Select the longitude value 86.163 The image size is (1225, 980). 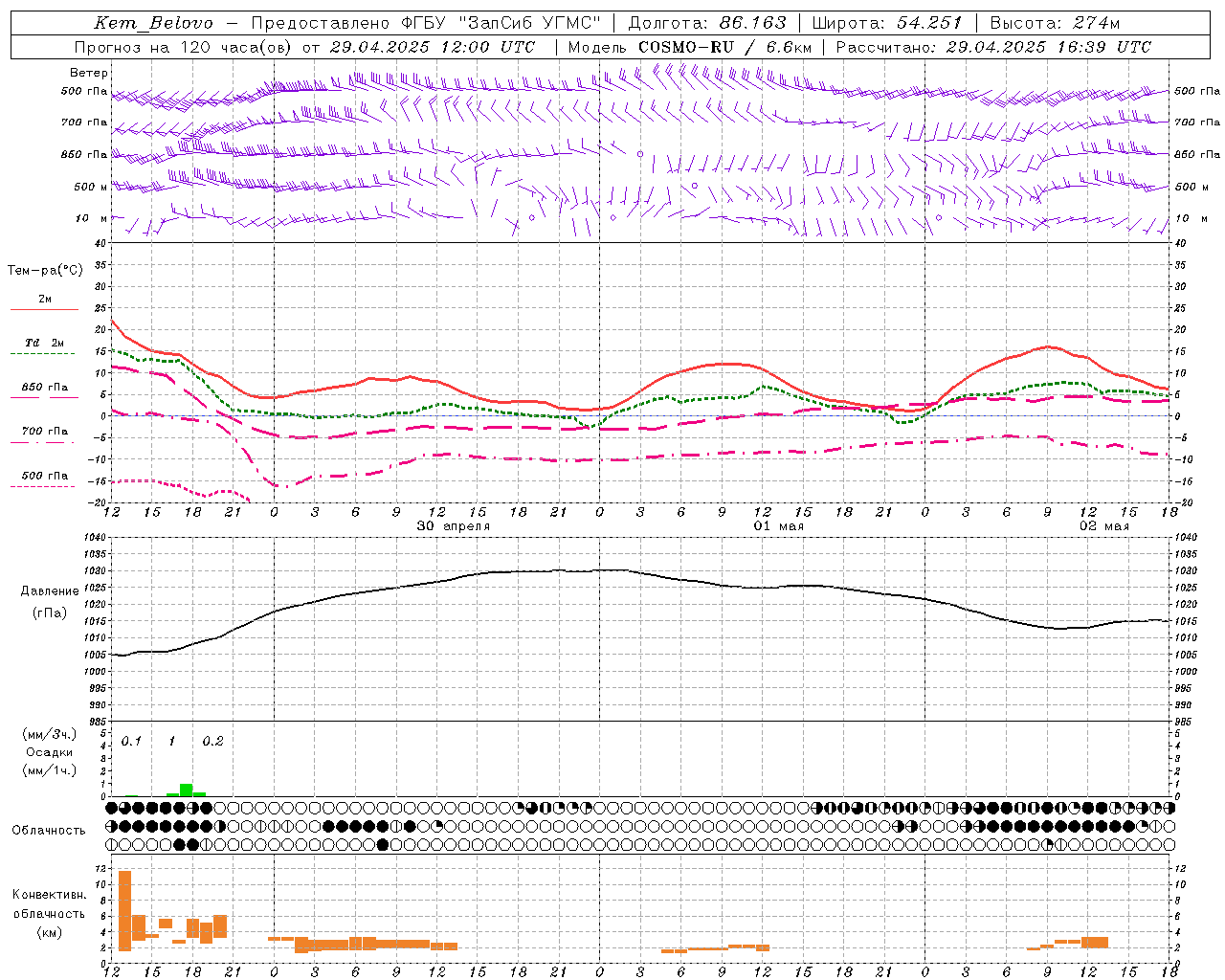753,23
